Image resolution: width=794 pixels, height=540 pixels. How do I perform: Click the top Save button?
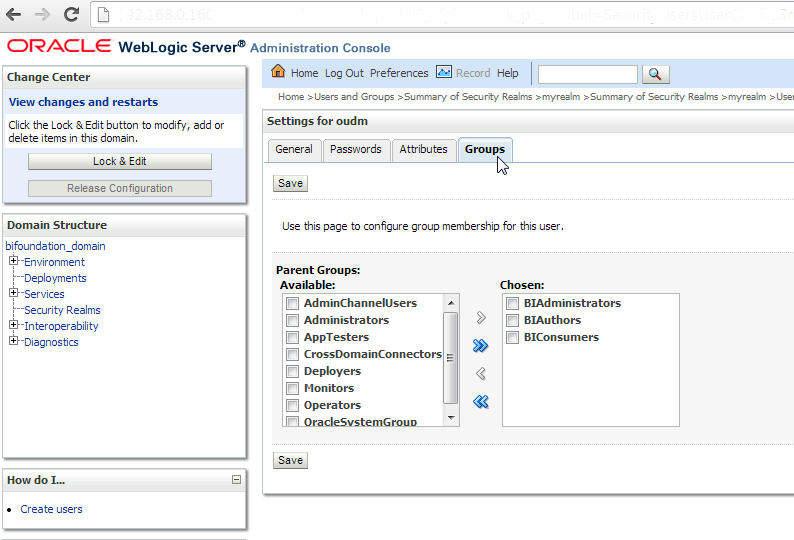tap(290, 183)
